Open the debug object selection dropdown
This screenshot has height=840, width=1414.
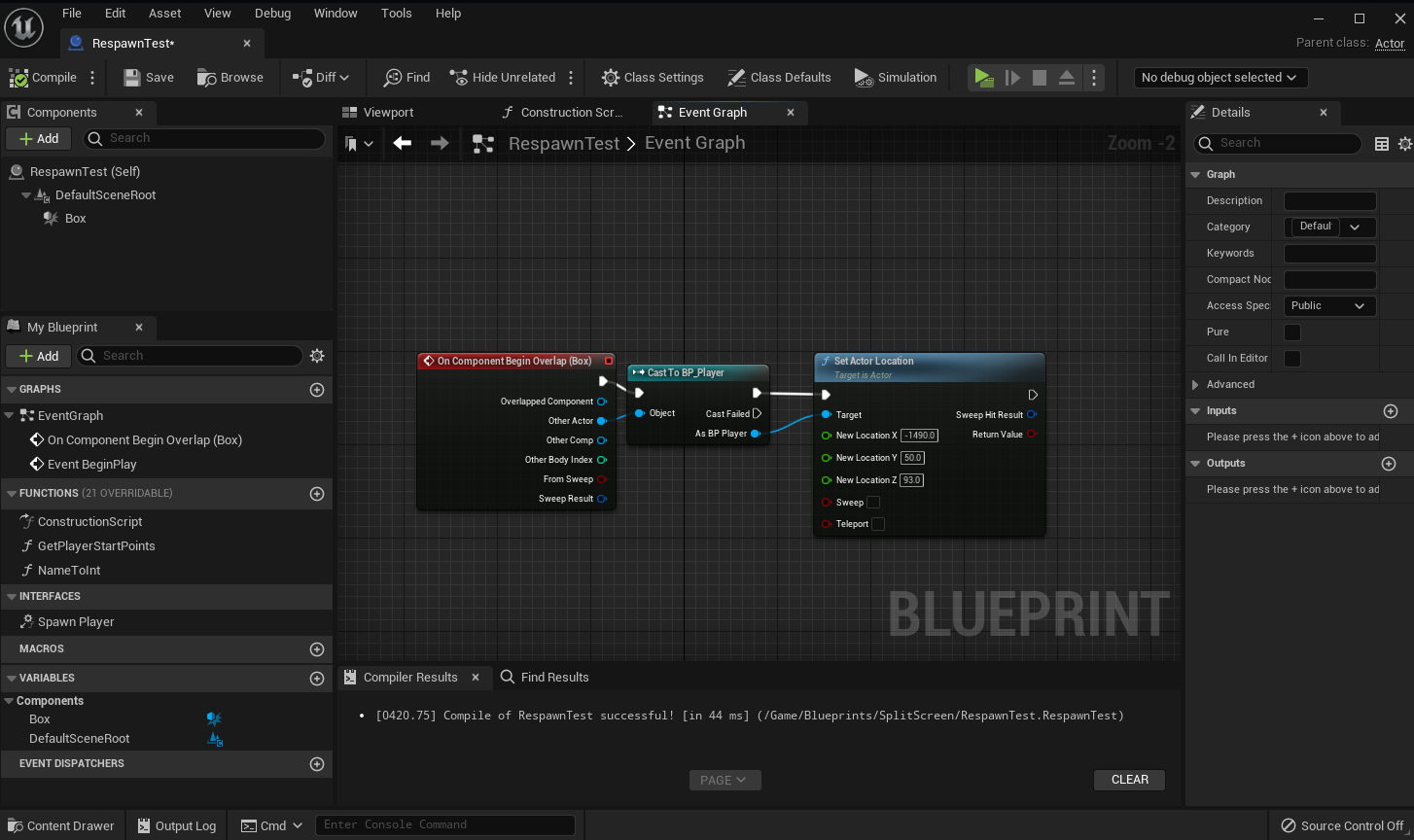pyautogui.click(x=1220, y=78)
